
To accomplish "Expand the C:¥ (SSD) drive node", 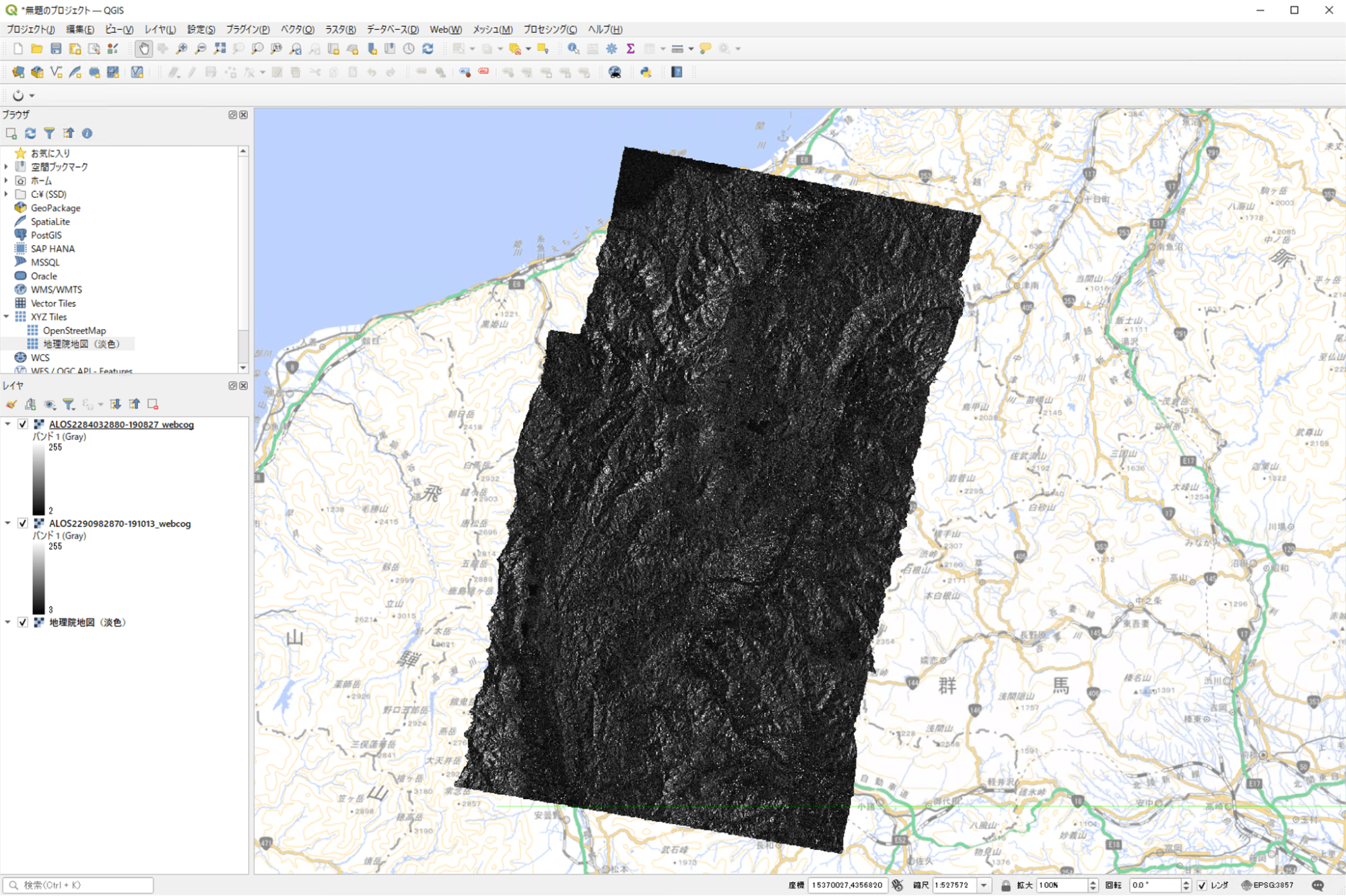I will [x=7, y=194].
